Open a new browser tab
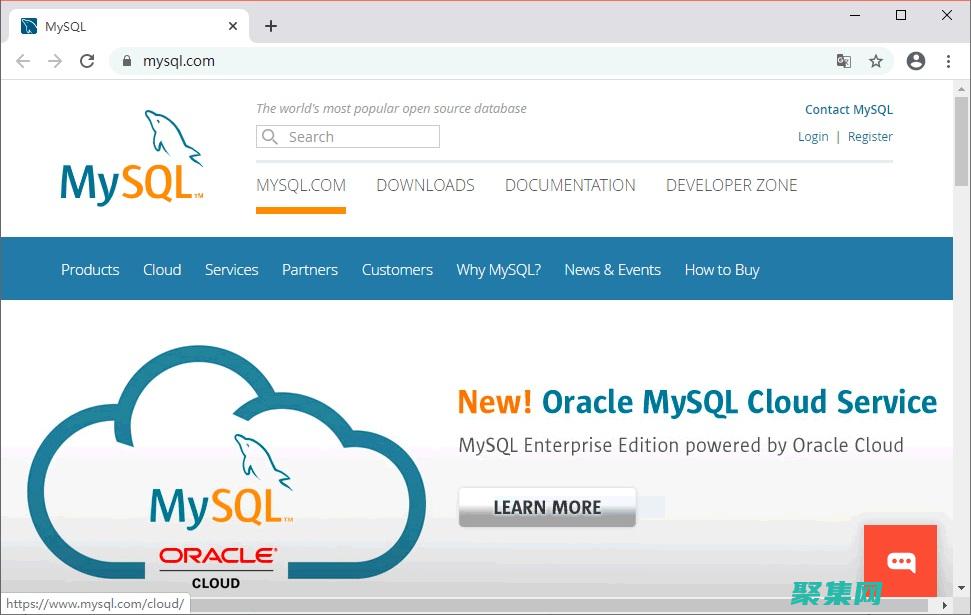The image size is (971, 615). (x=271, y=26)
